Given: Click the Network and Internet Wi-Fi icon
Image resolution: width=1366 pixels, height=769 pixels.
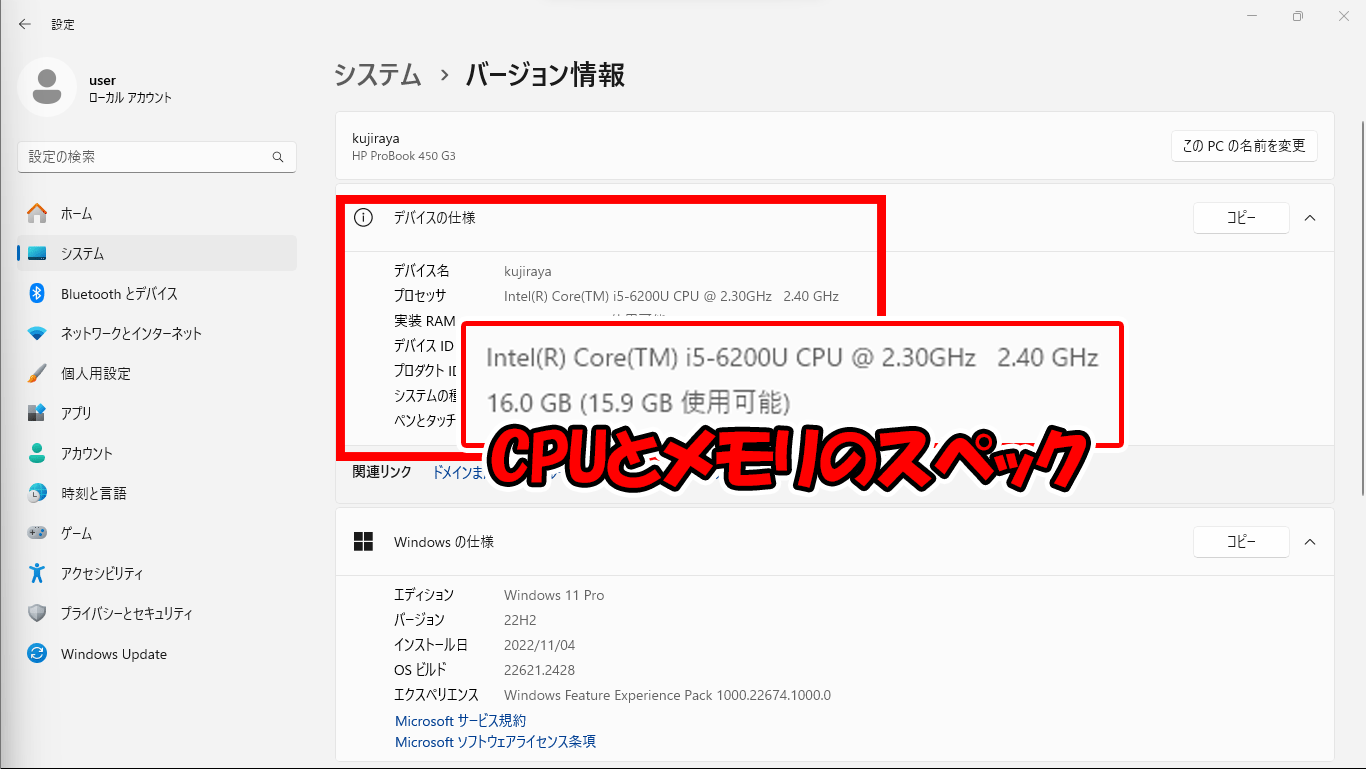Looking at the screenshot, I should 37,334.
